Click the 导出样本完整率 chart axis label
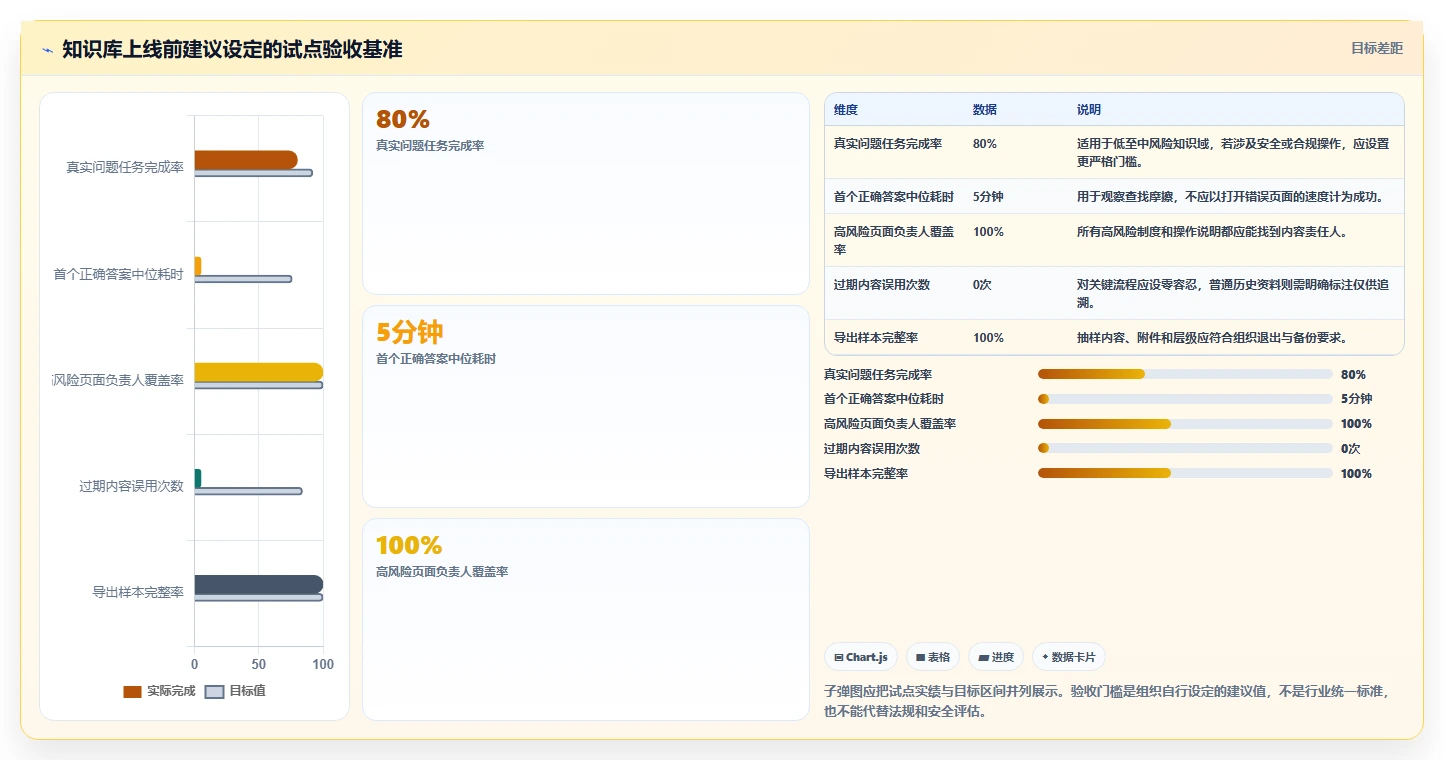 coord(138,592)
